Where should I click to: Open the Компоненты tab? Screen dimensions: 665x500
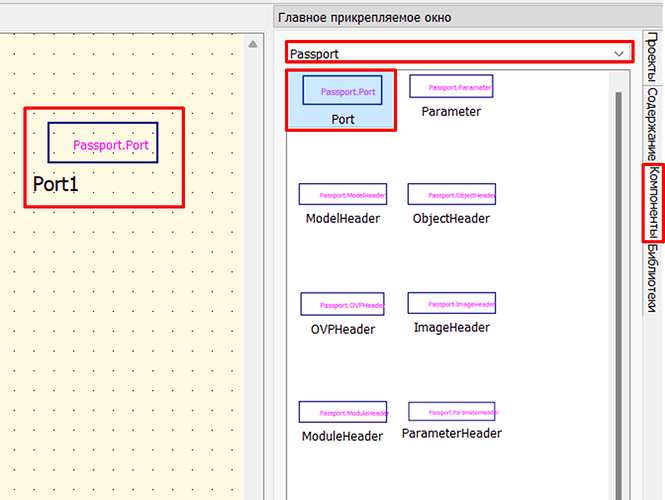(653, 203)
